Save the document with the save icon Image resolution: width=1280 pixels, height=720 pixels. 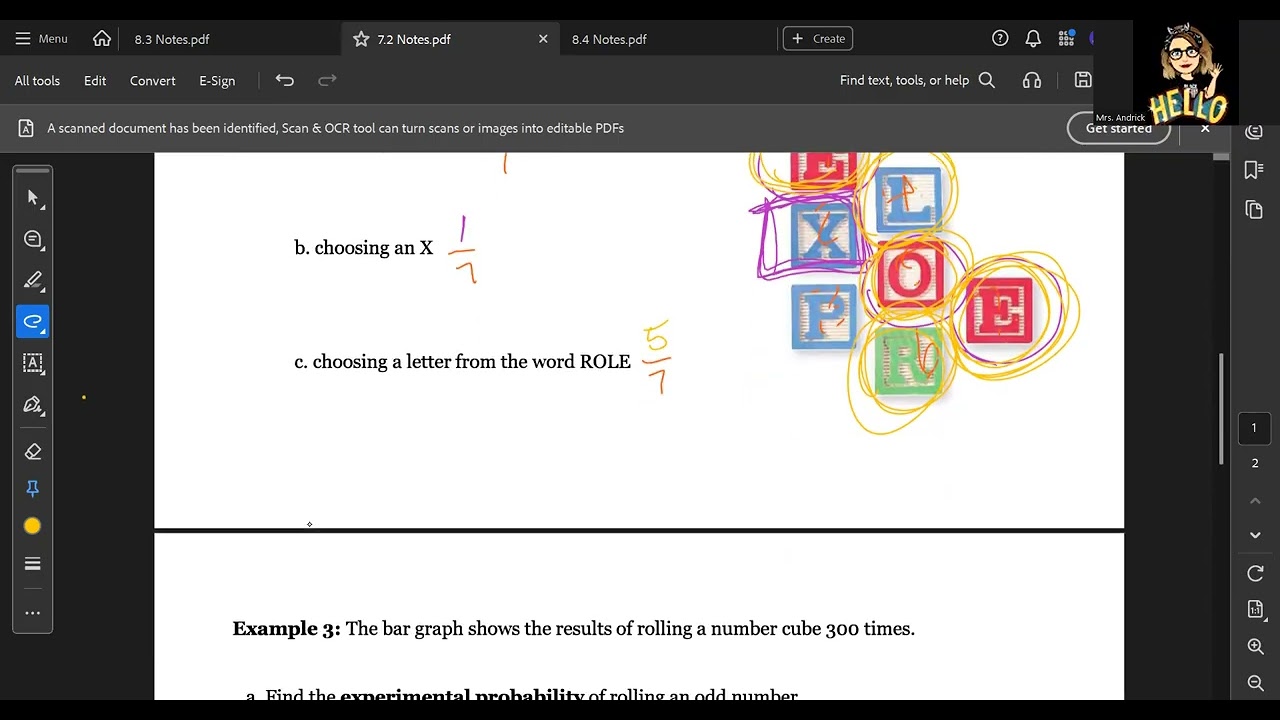click(x=1082, y=80)
